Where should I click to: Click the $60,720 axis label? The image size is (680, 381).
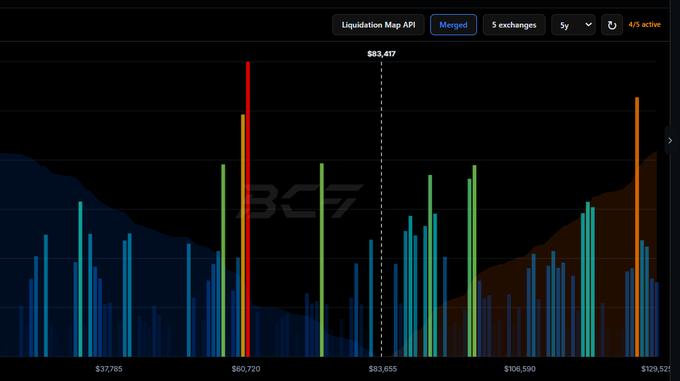[246, 369]
